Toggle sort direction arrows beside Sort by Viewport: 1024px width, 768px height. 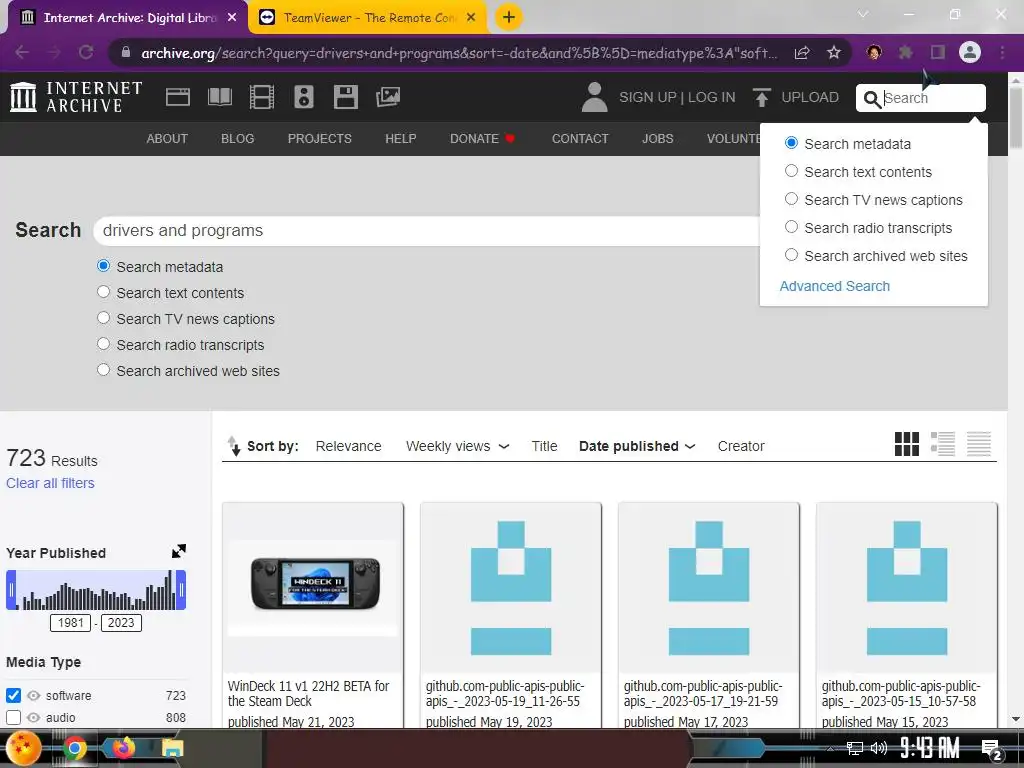click(x=233, y=445)
